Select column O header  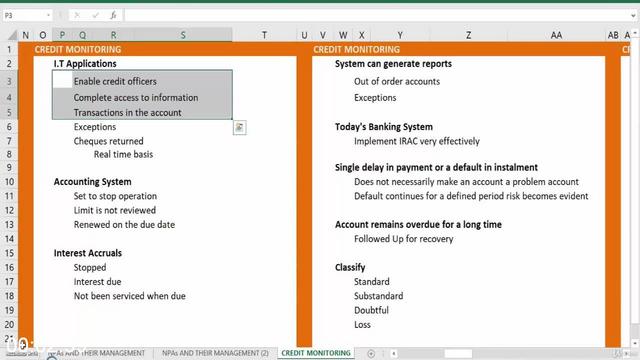pyautogui.click(x=43, y=35)
